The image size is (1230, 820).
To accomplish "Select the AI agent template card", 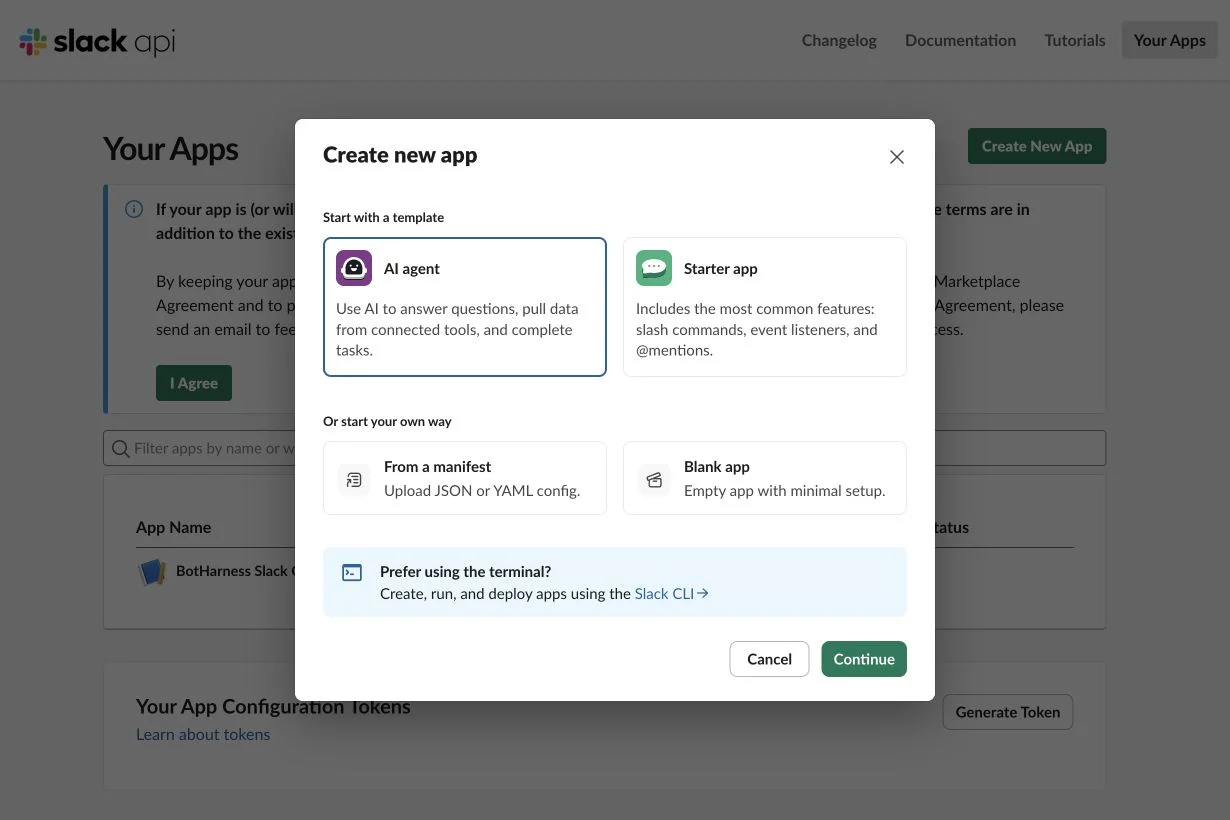I will tap(465, 307).
